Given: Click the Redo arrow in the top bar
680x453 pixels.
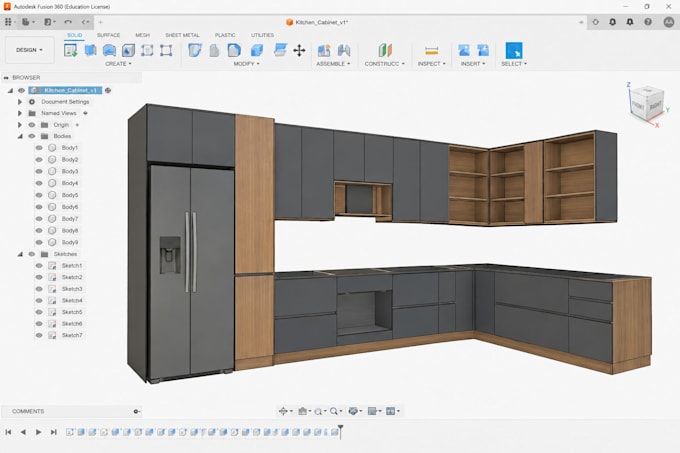Looking at the screenshot, I should point(85,22).
